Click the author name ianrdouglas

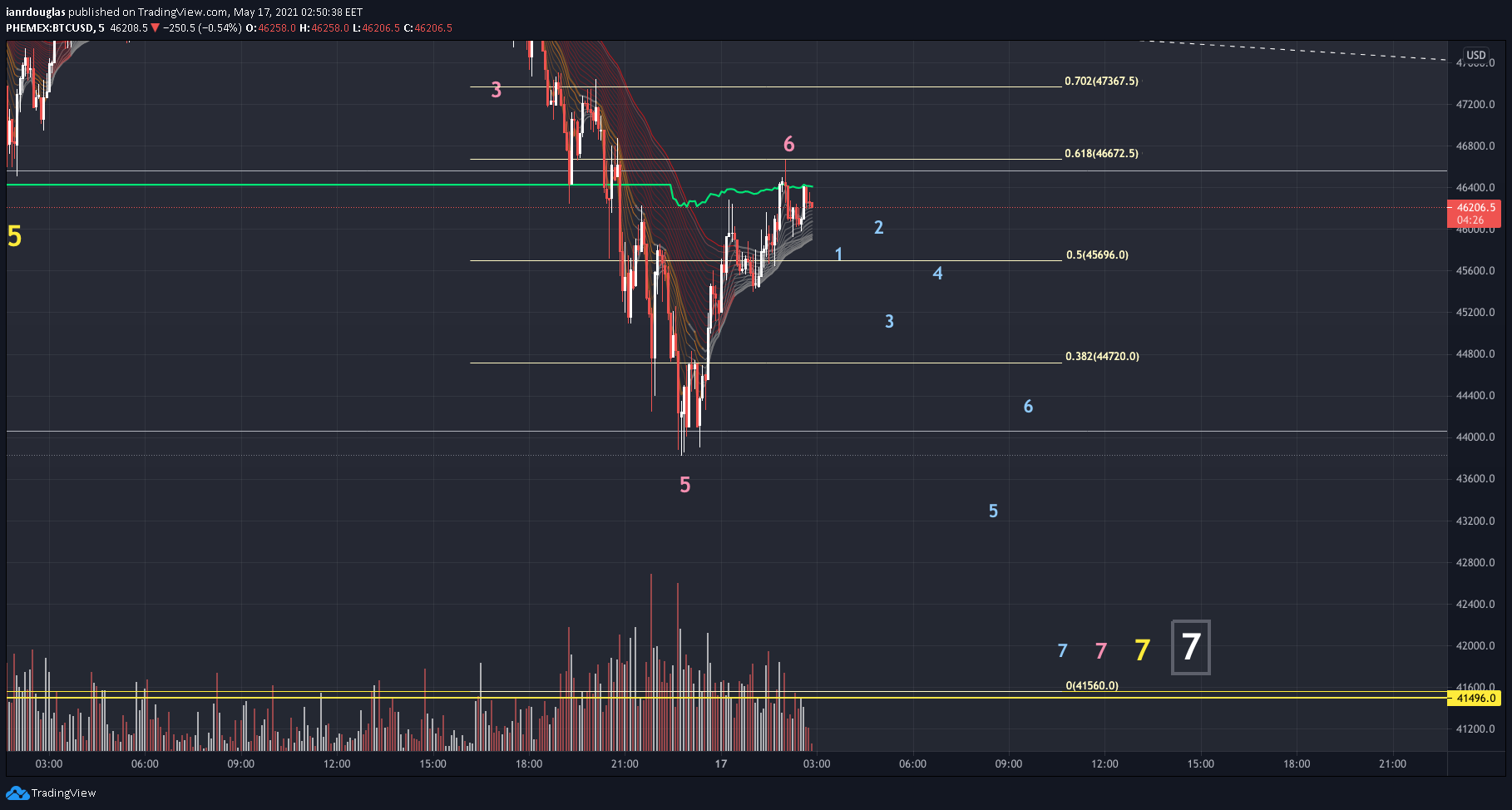[x=36, y=12]
